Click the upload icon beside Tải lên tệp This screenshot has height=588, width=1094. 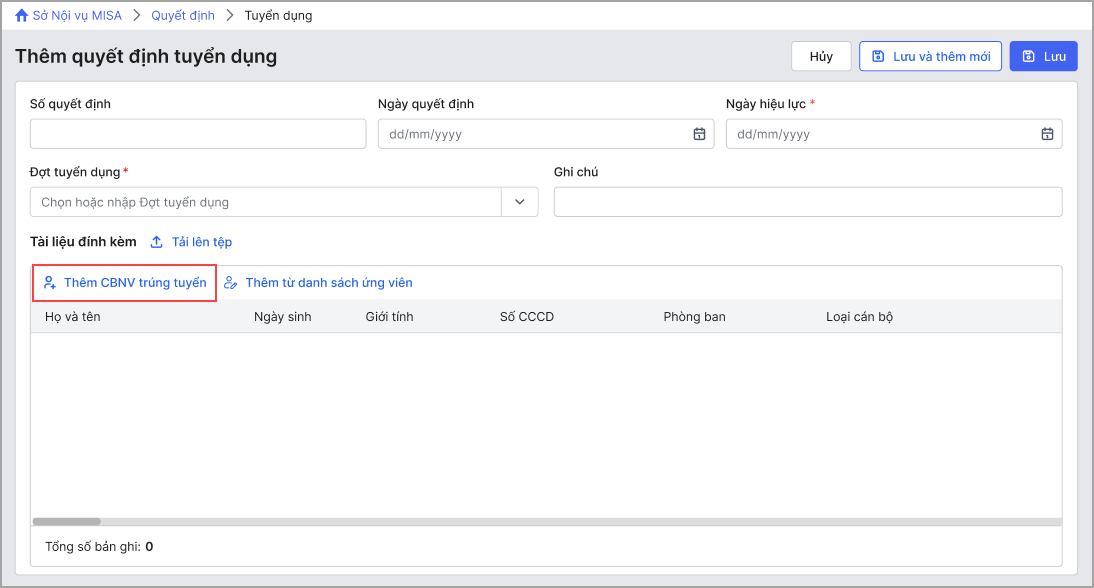click(157, 242)
